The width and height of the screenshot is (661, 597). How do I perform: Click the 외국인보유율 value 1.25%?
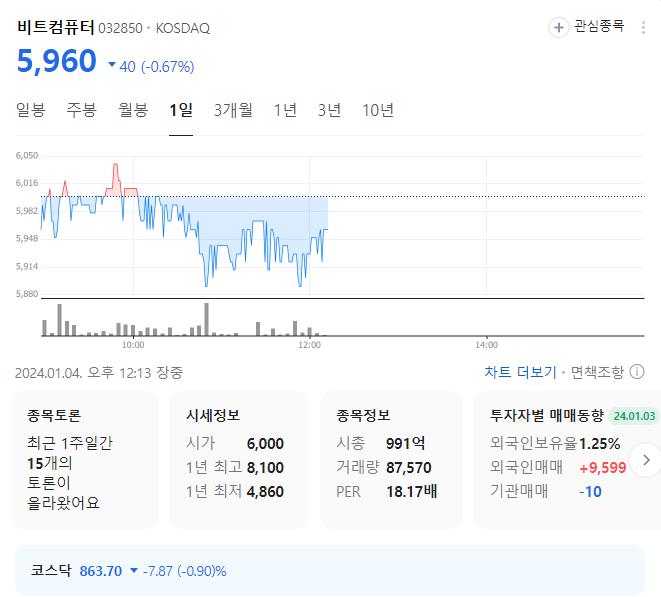(x=599, y=444)
